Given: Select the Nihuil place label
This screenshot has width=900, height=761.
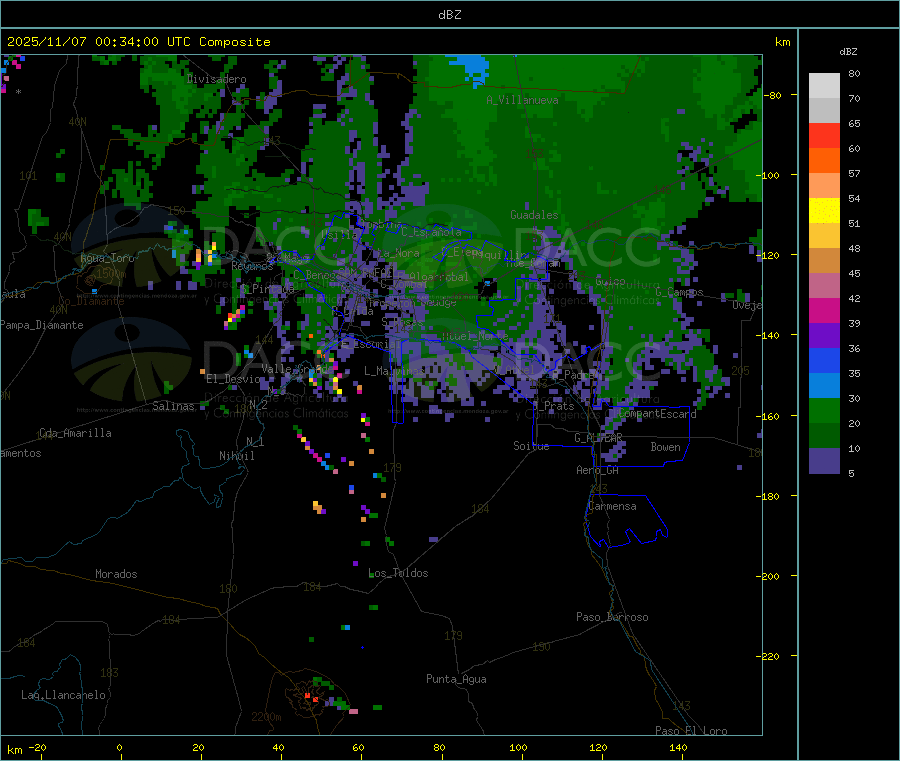Looking at the screenshot, I should (x=236, y=456).
